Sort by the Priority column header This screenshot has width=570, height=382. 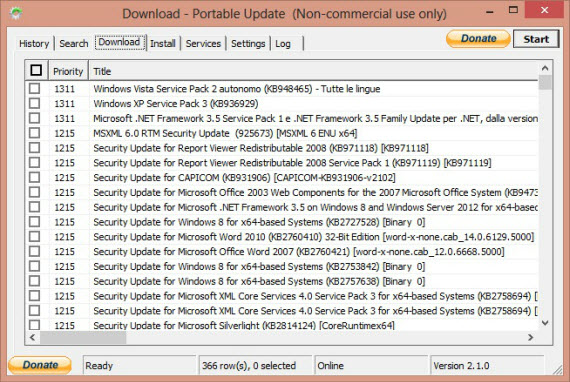(x=68, y=71)
